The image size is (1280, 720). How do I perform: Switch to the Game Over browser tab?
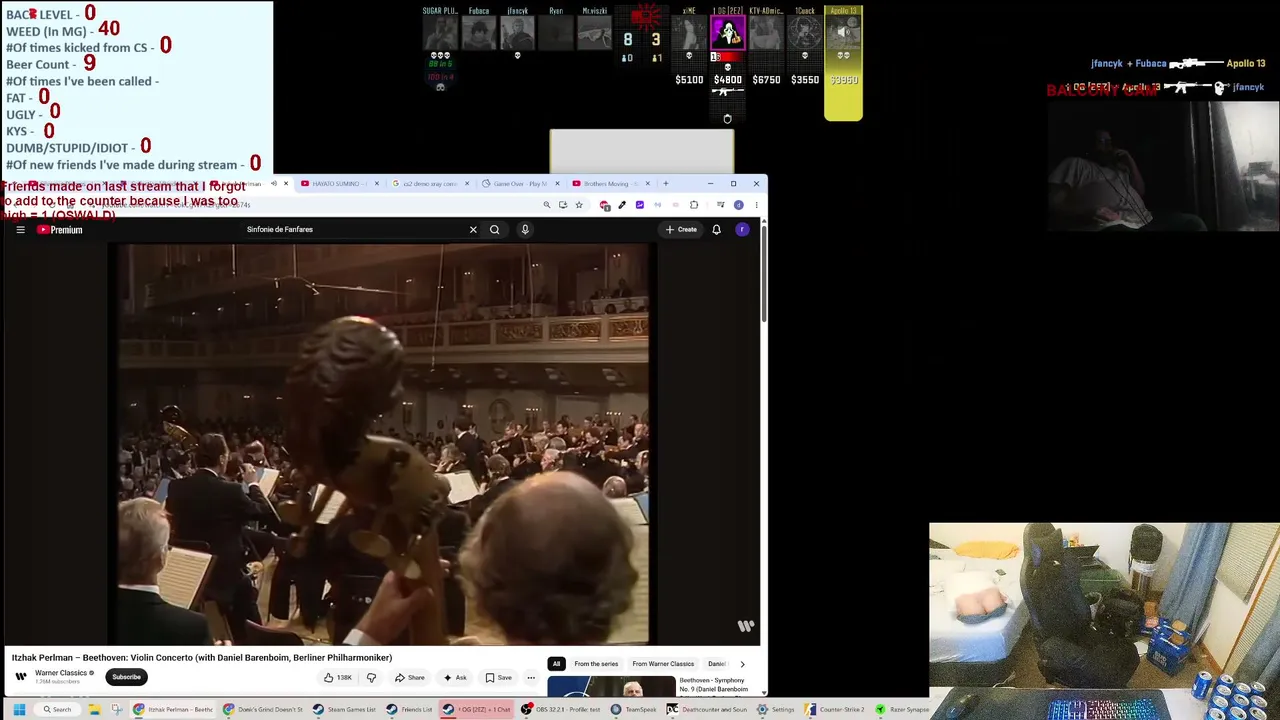[x=519, y=184]
